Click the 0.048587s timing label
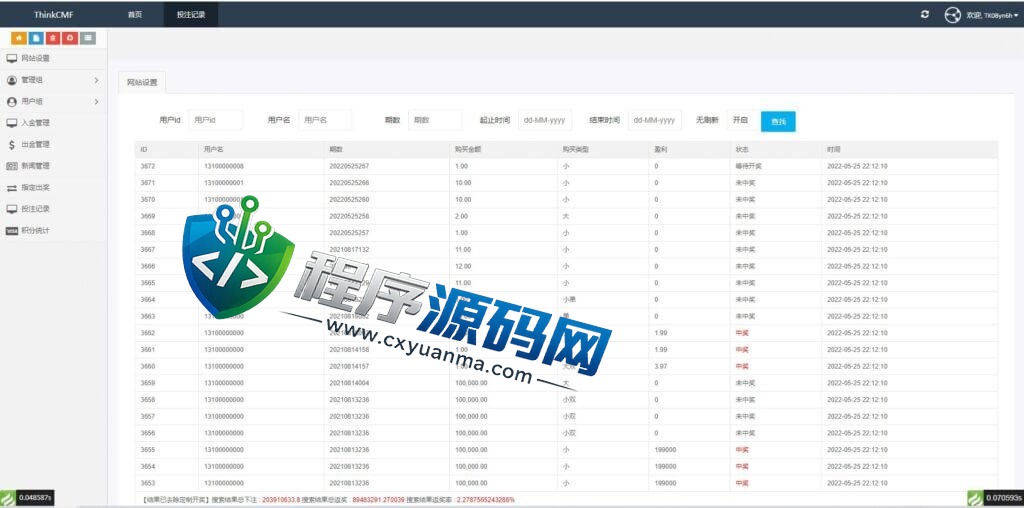 [33, 498]
